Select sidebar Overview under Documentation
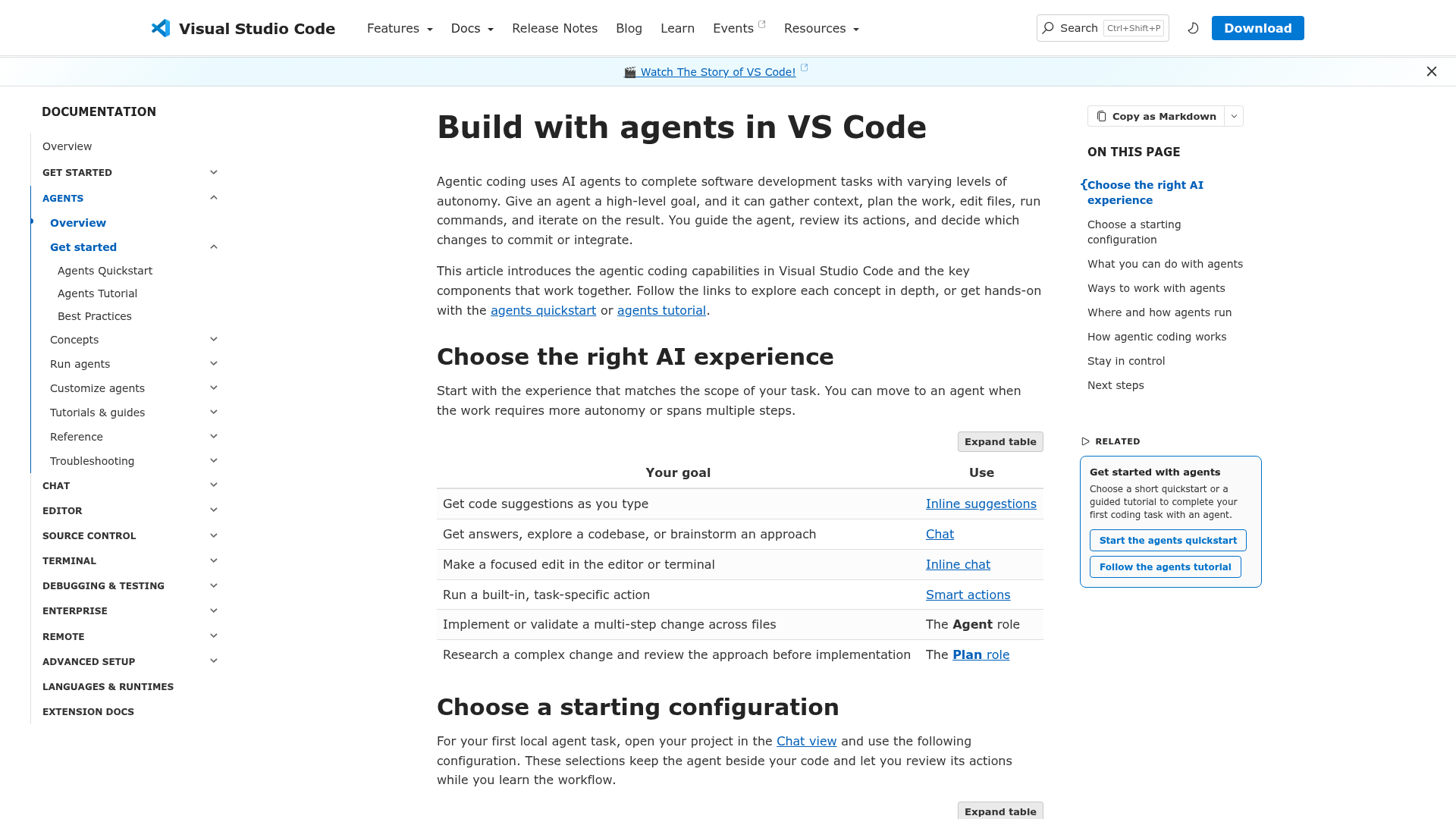Viewport: 1456px width, 819px height. pyautogui.click(x=67, y=146)
